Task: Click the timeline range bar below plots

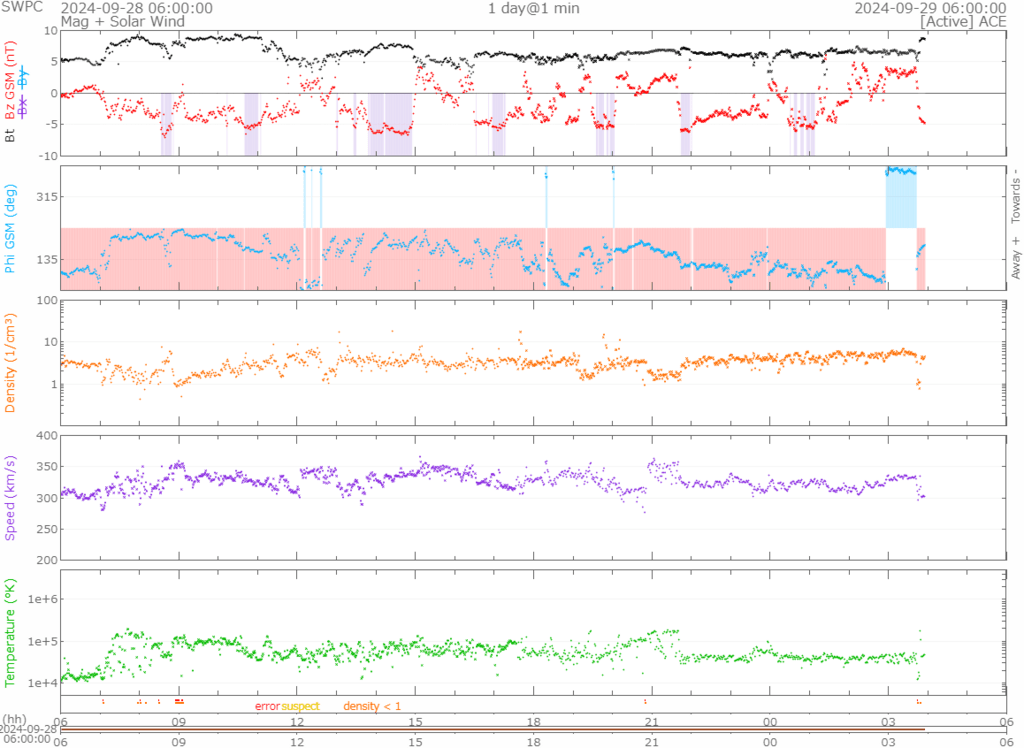Action: click(x=492, y=729)
